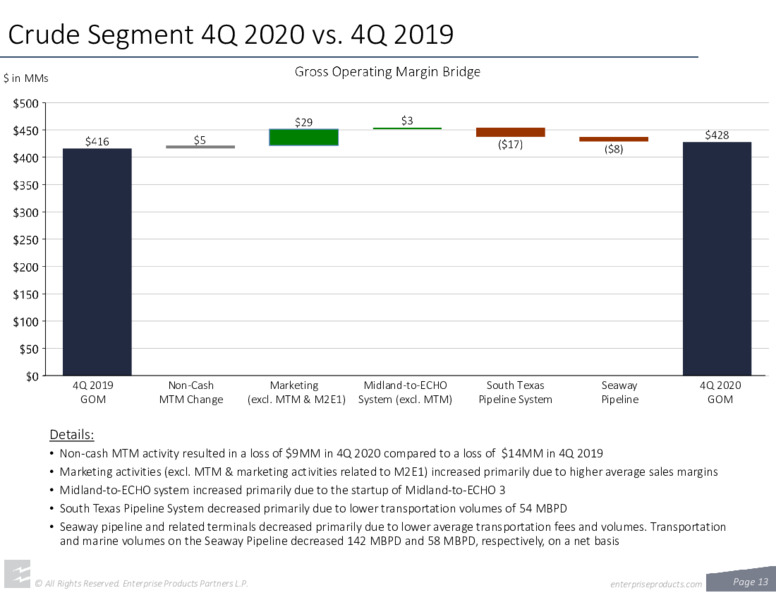Click the bullet about Midland-to-ECHO 3 startup
The image size is (776, 600).
click(x=278, y=490)
